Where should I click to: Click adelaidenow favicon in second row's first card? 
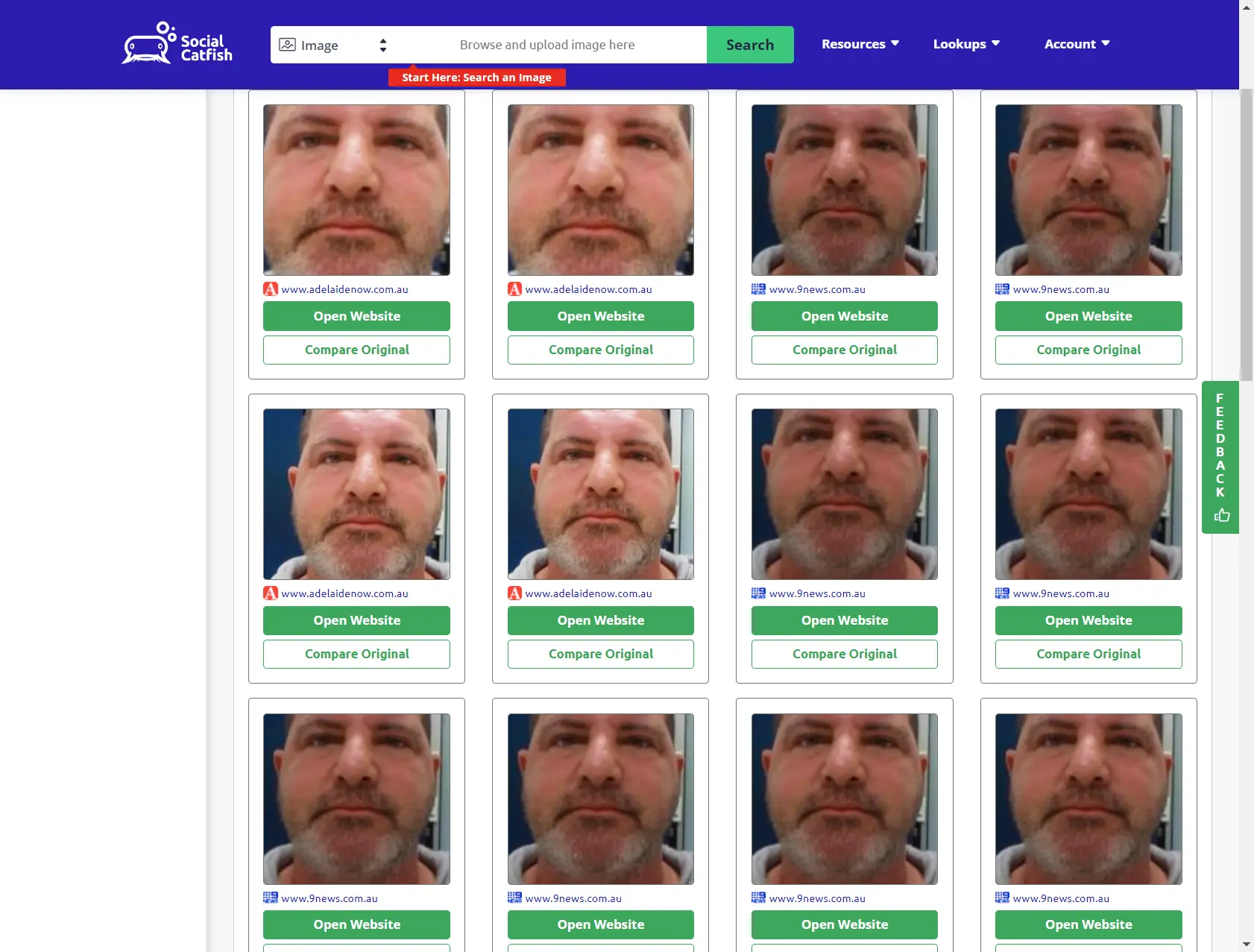(271, 593)
